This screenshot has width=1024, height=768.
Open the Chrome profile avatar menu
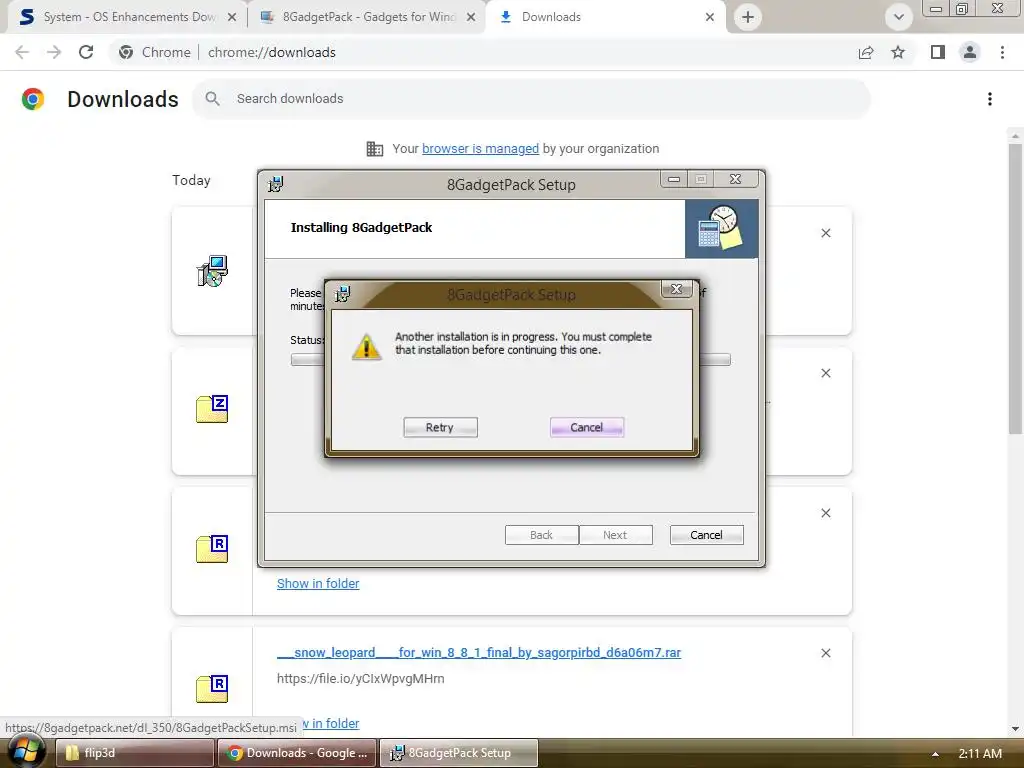click(970, 52)
